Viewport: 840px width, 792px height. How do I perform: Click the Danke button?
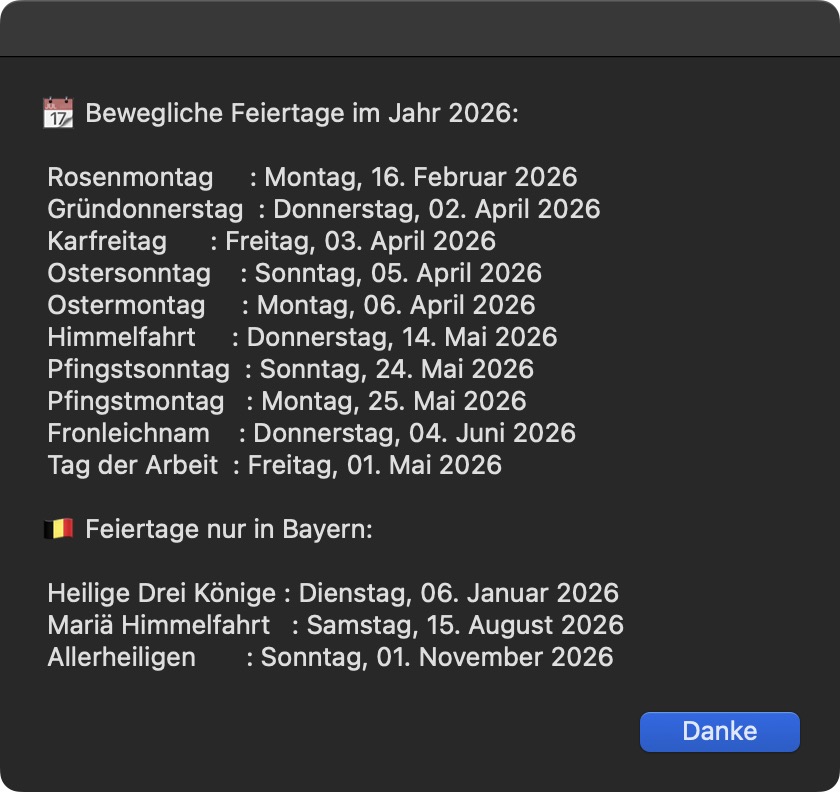point(719,731)
